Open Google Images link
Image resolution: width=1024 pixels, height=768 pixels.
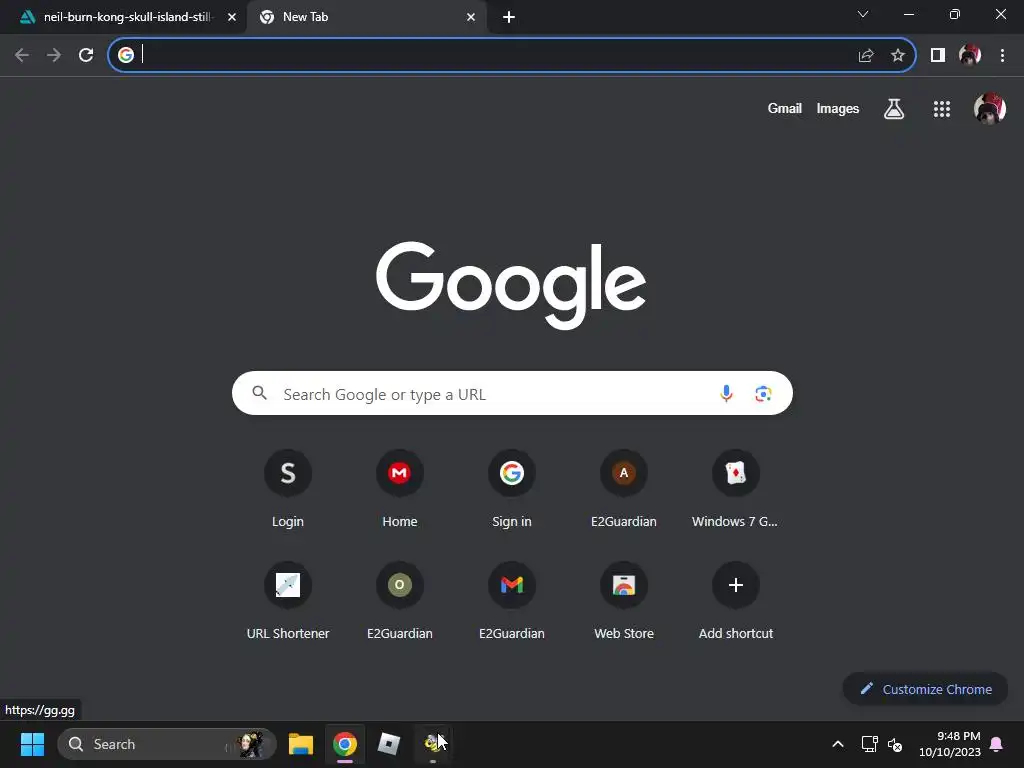pyautogui.click(x=837, y=108)
